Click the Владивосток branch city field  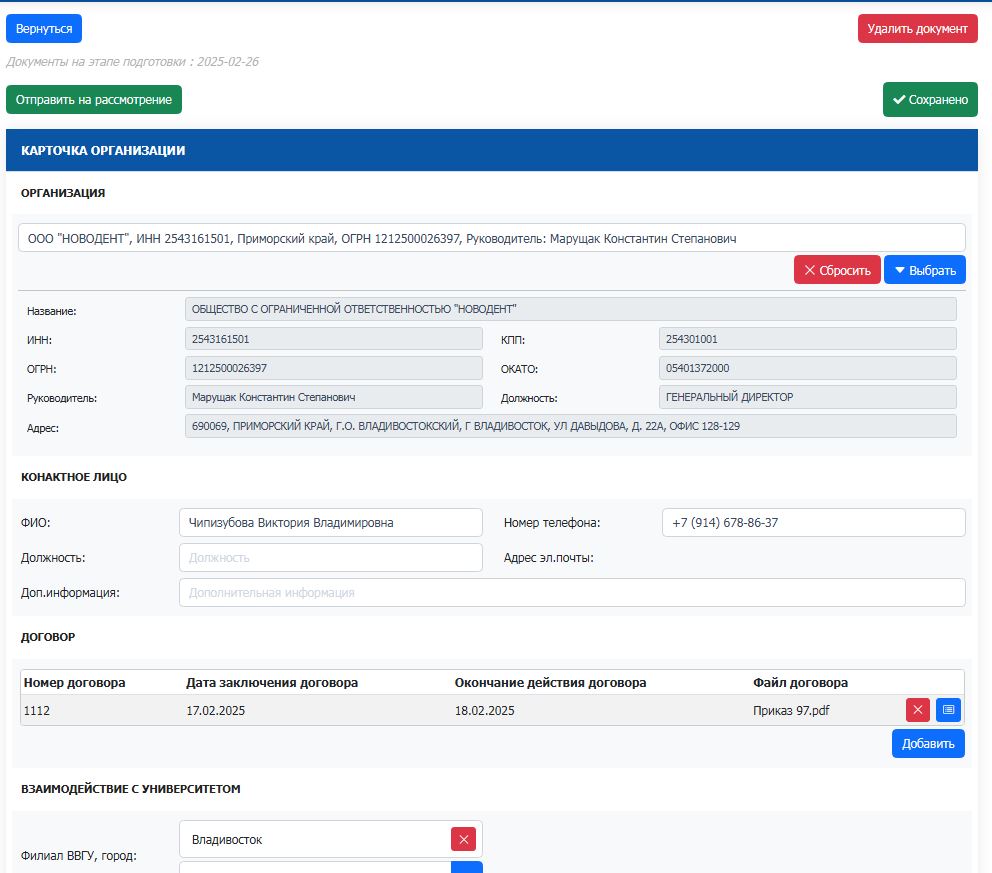pos(315,840)
